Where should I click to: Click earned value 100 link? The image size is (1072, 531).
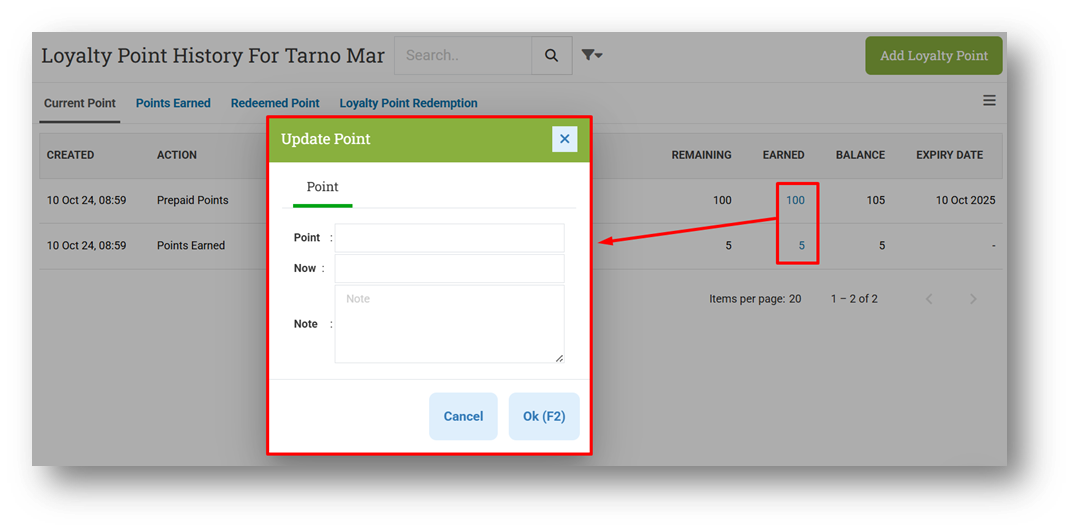click(x=795, y=200)
